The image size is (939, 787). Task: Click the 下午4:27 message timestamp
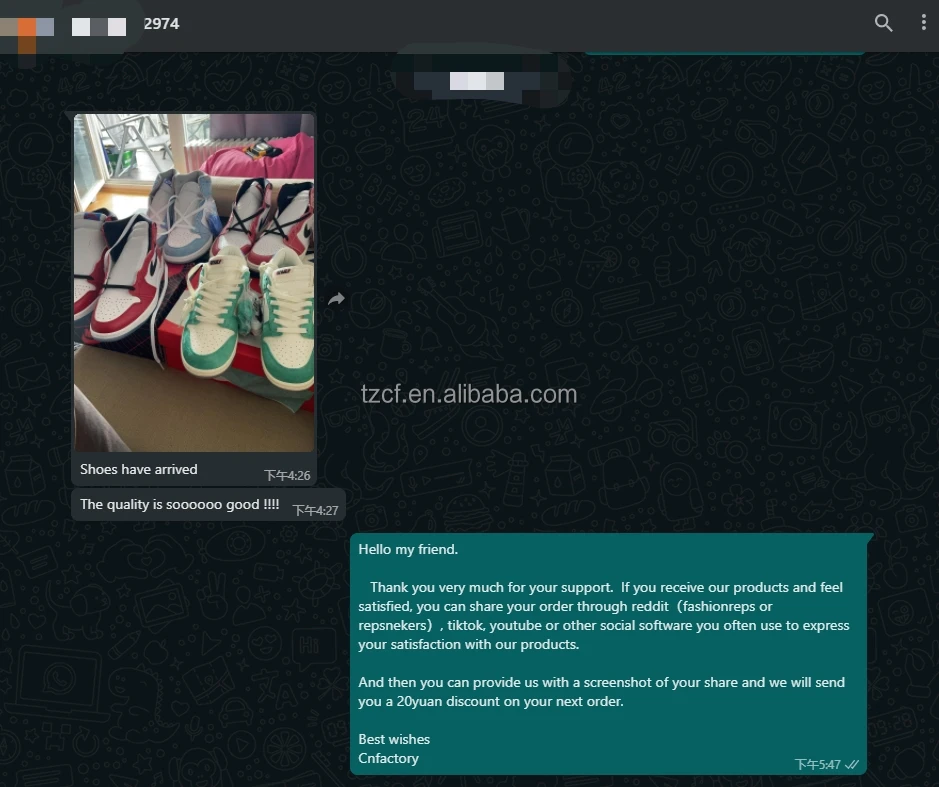click(315, 510)
